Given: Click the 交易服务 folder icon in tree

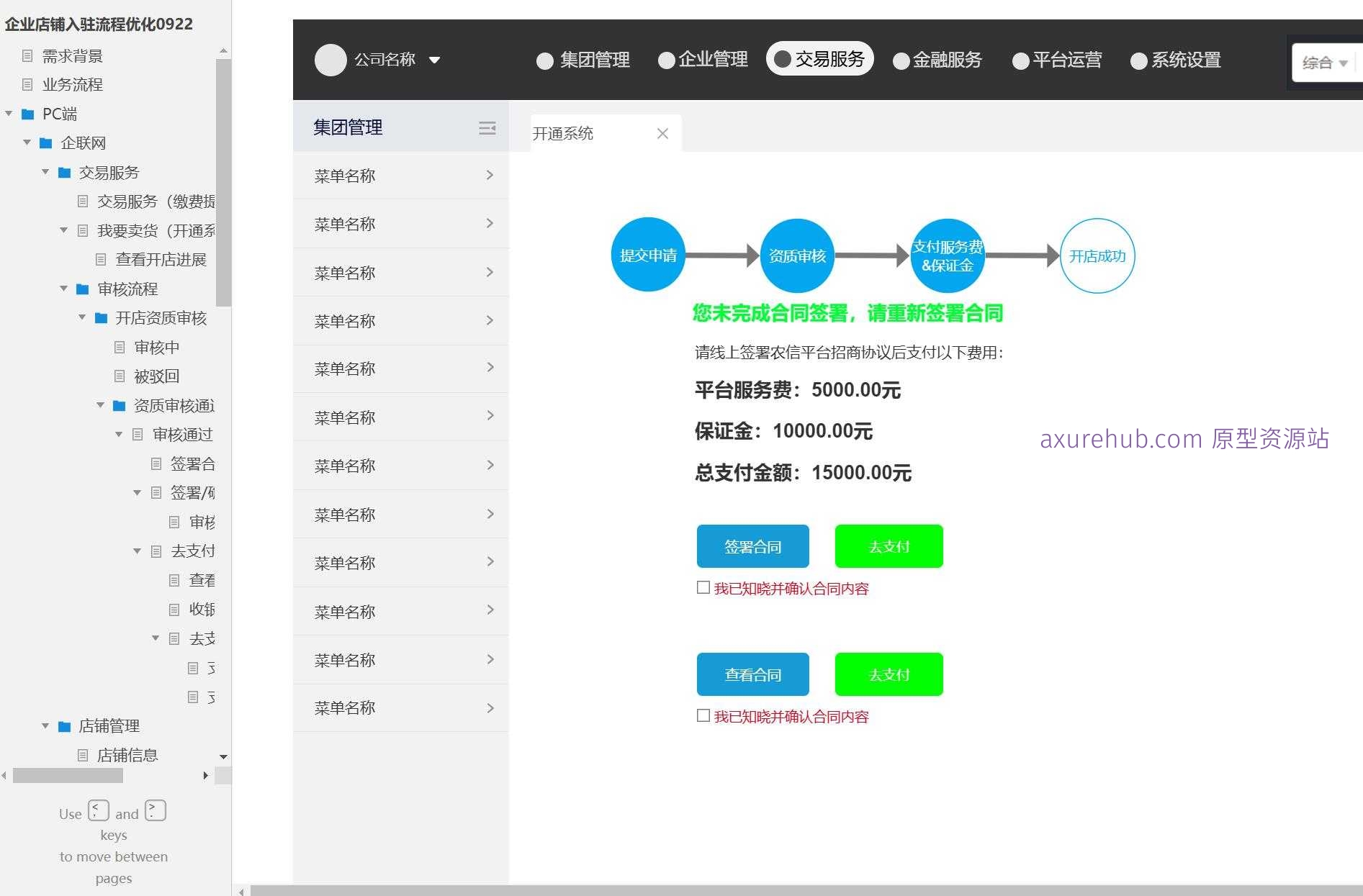Looking at the screenshot, I should coord(64,172).
